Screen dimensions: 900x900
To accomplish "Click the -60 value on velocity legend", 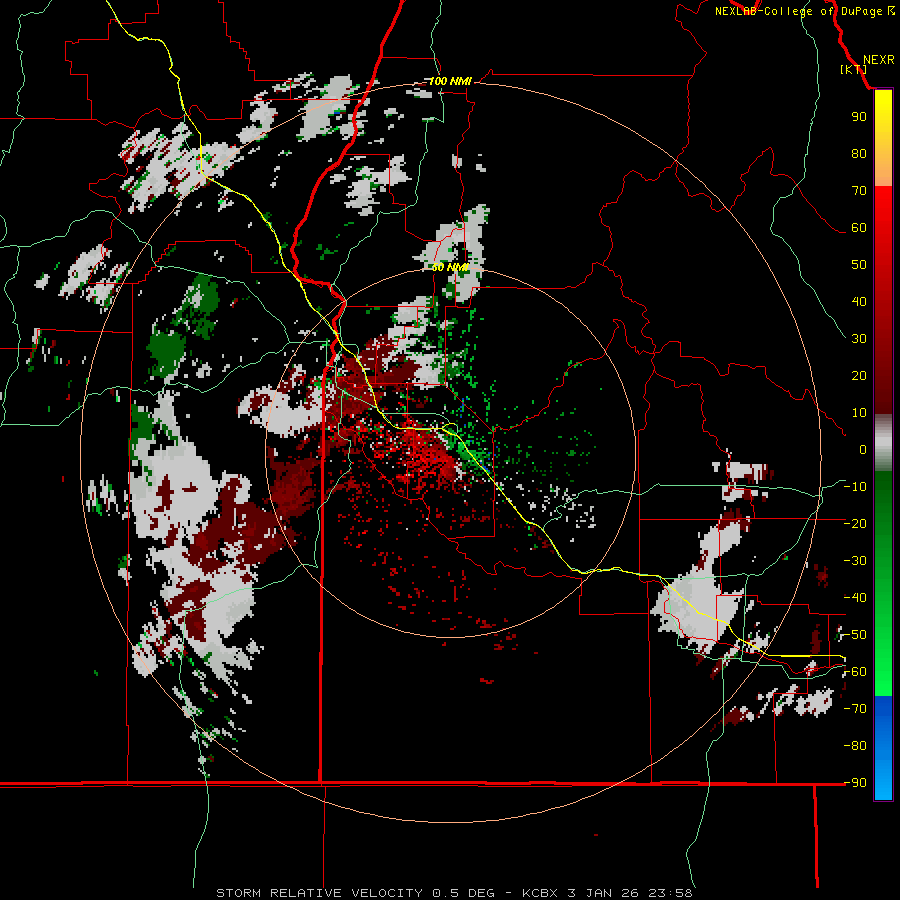I will coord(855,672).
